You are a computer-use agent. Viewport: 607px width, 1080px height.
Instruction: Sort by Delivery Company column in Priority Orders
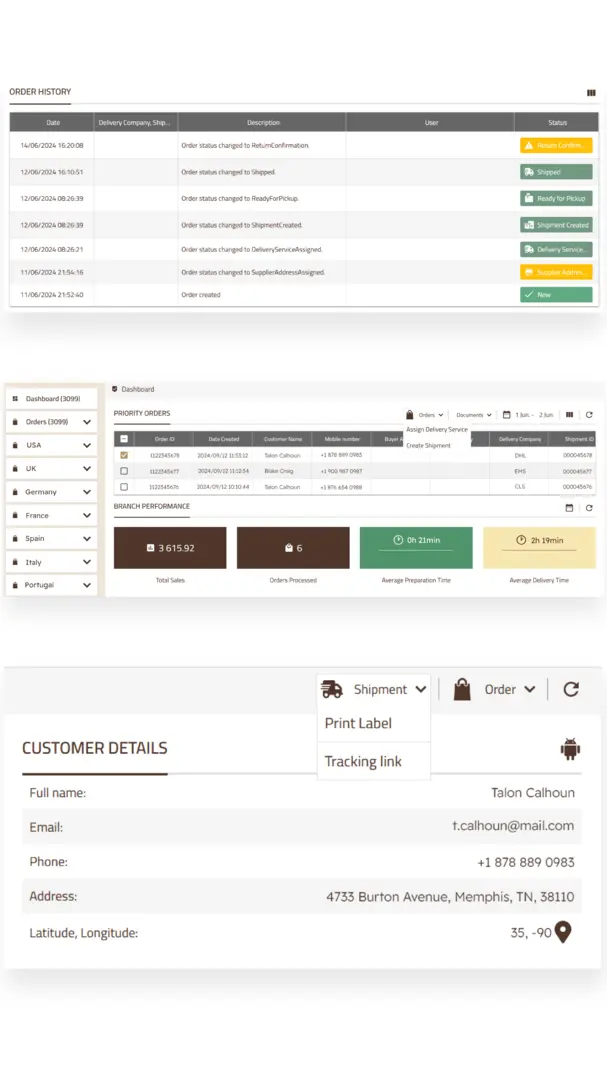pyautogui.click(x=519, y=439)
